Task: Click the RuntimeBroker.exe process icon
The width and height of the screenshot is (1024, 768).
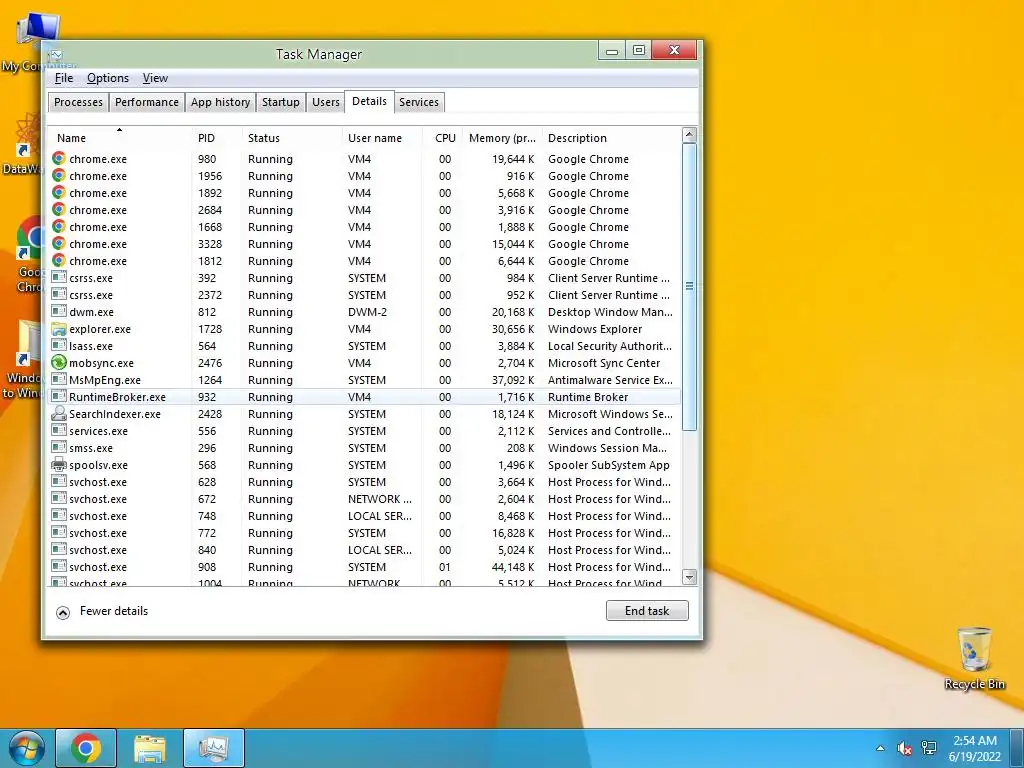Action: (59, 396)
